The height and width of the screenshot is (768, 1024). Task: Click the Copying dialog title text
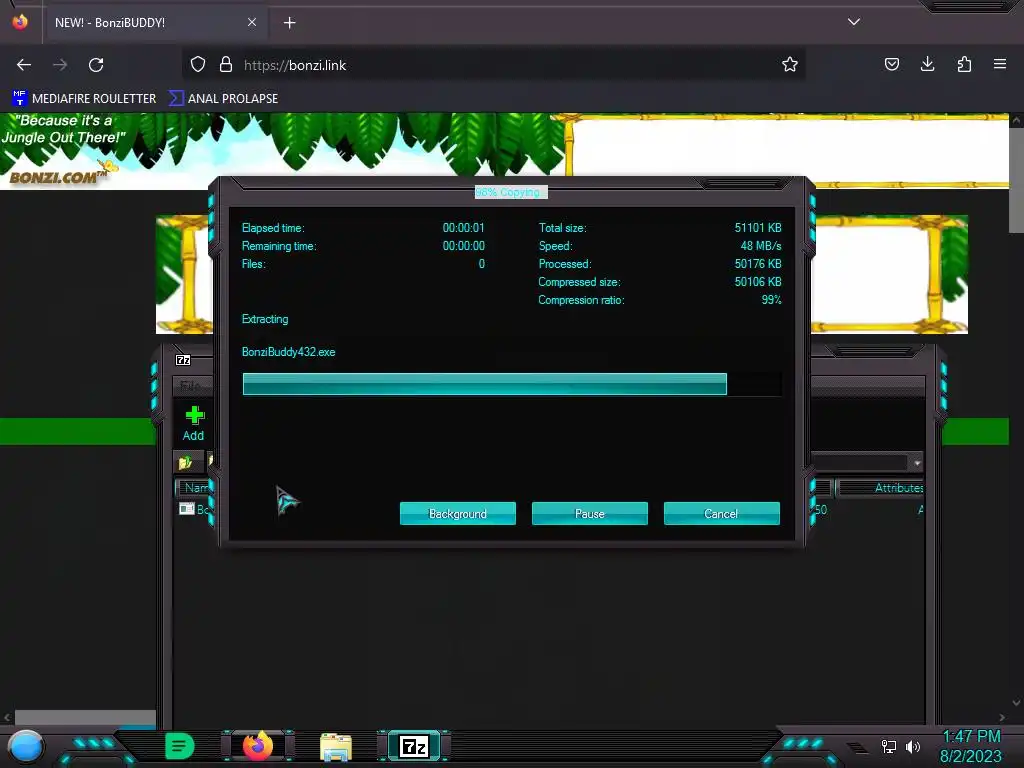click(x=511, y=192)
